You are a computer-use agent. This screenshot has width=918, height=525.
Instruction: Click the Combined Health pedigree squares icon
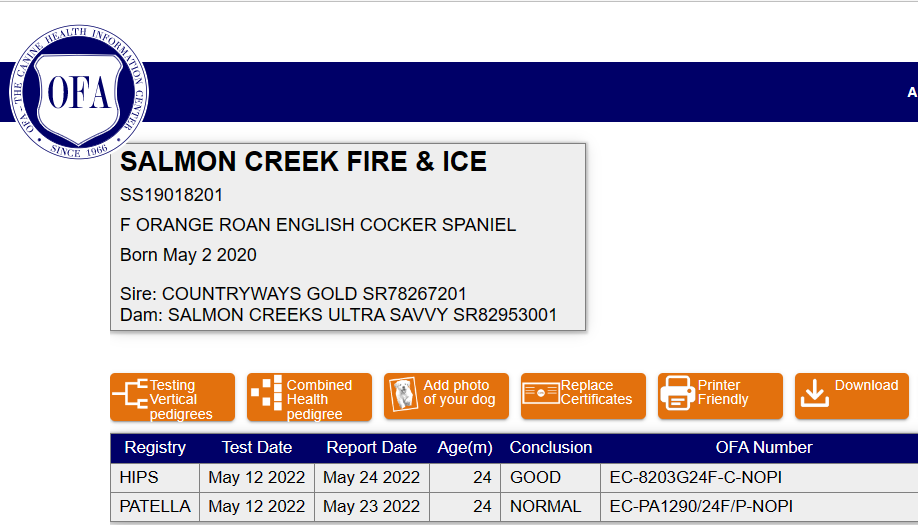coord(266,392)
